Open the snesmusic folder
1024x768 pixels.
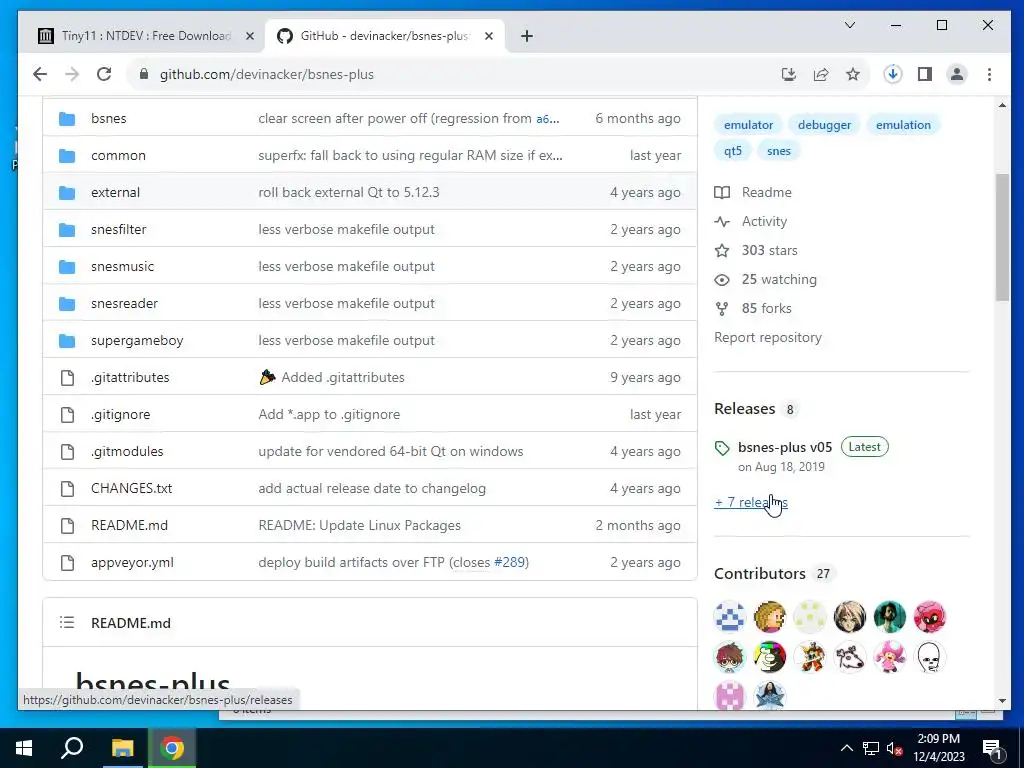coord(123,266)
